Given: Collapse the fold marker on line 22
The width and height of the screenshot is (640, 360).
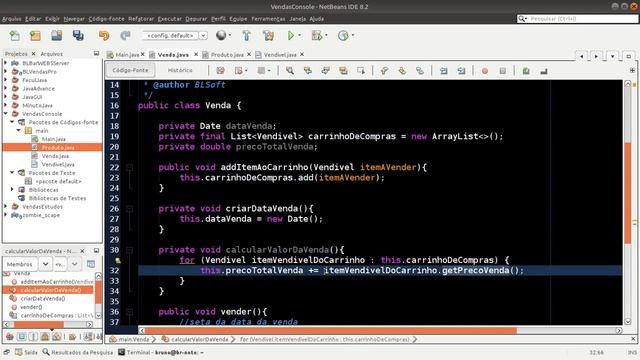Looking at the screenshot, I should point(129,167).
